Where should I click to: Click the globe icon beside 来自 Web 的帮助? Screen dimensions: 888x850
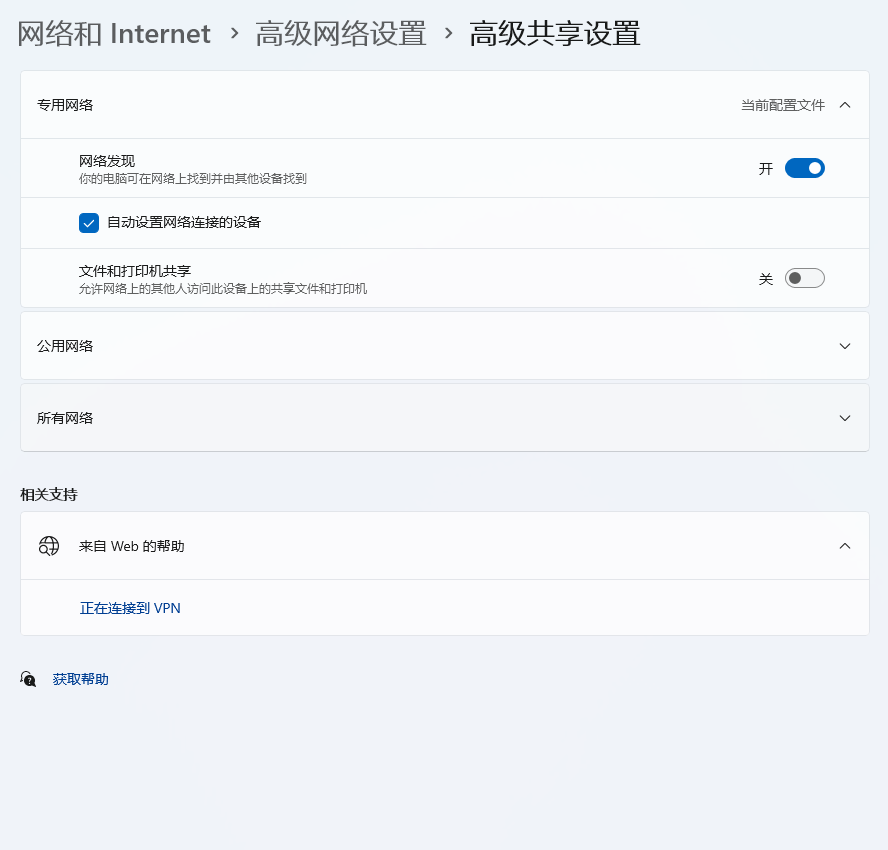tap(49, 546)
